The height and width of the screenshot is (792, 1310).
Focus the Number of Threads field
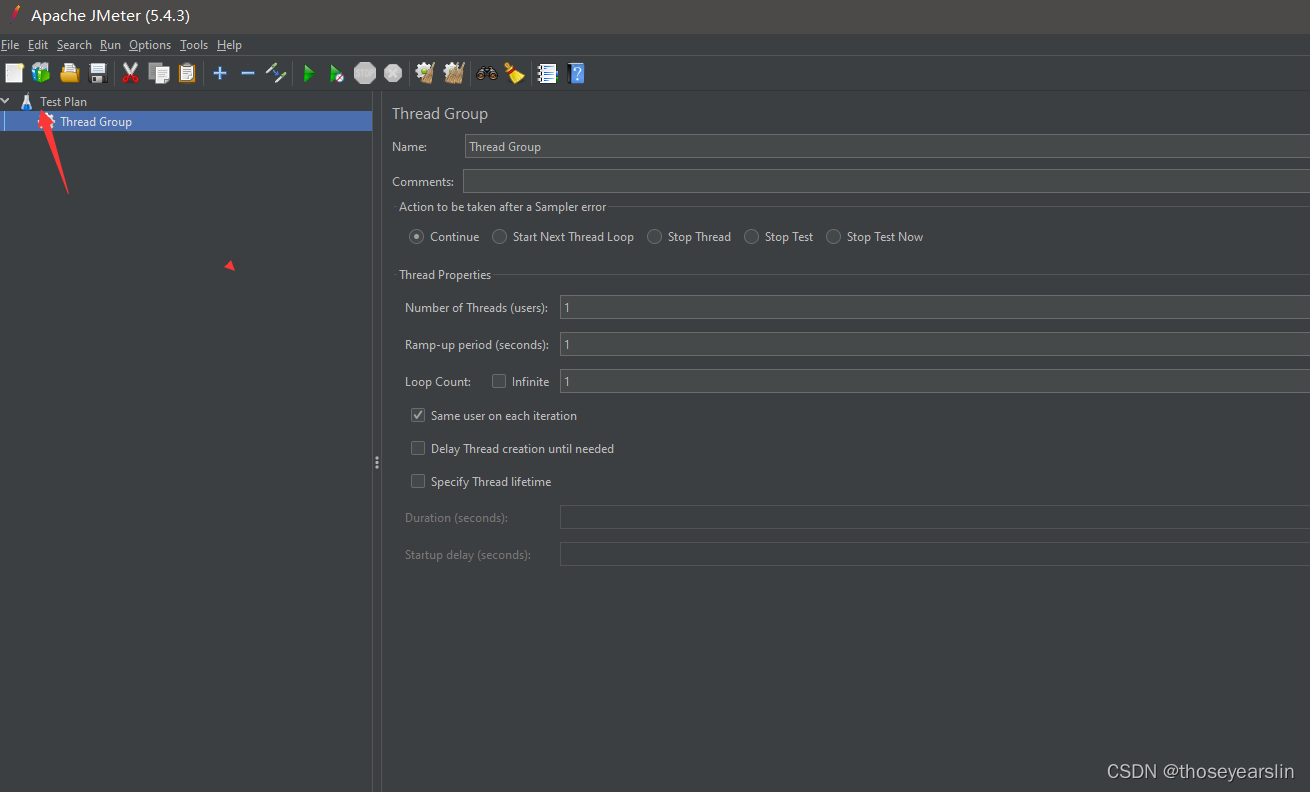coord(935,307)
